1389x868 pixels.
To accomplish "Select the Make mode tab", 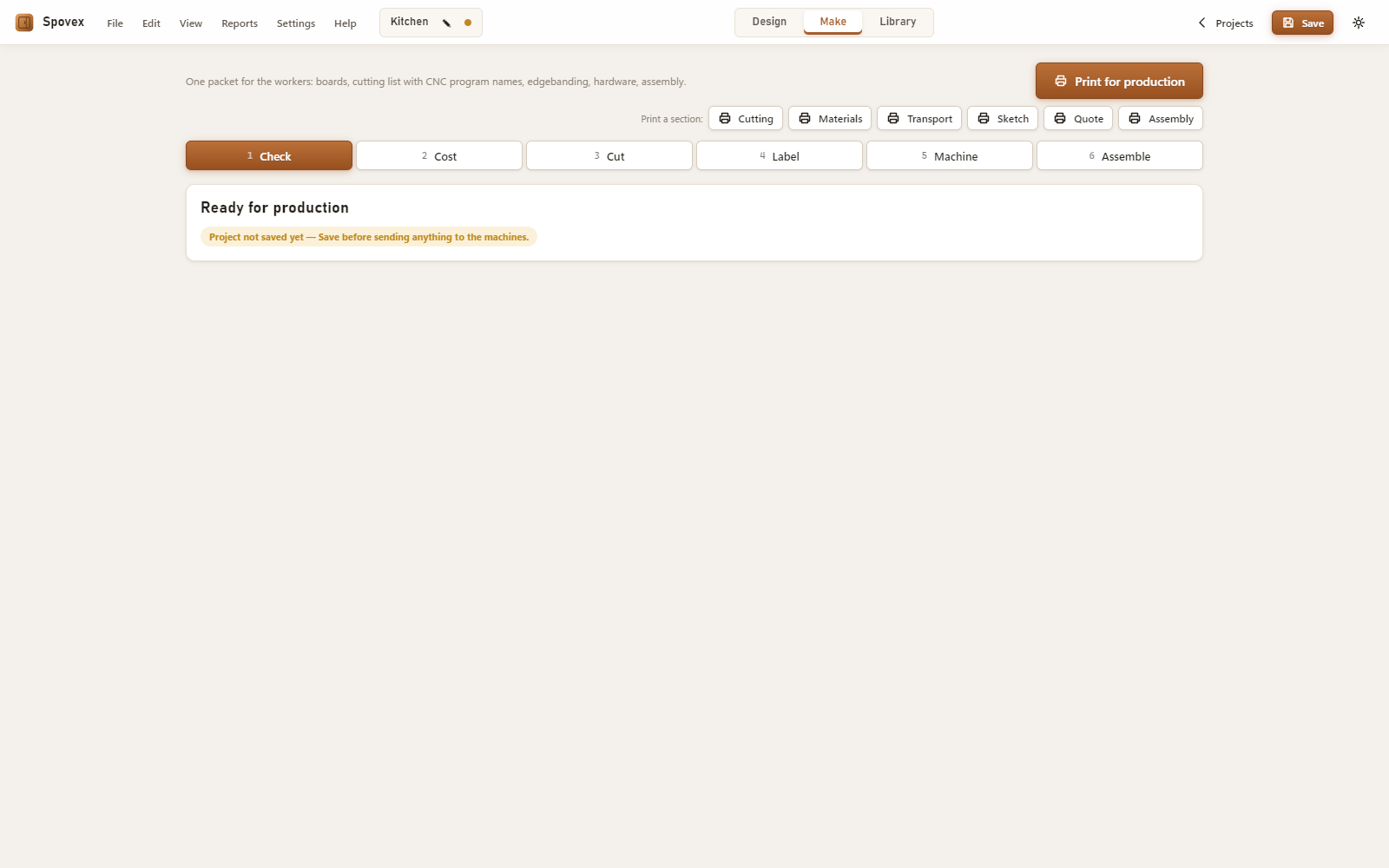I will click(833, 22).
